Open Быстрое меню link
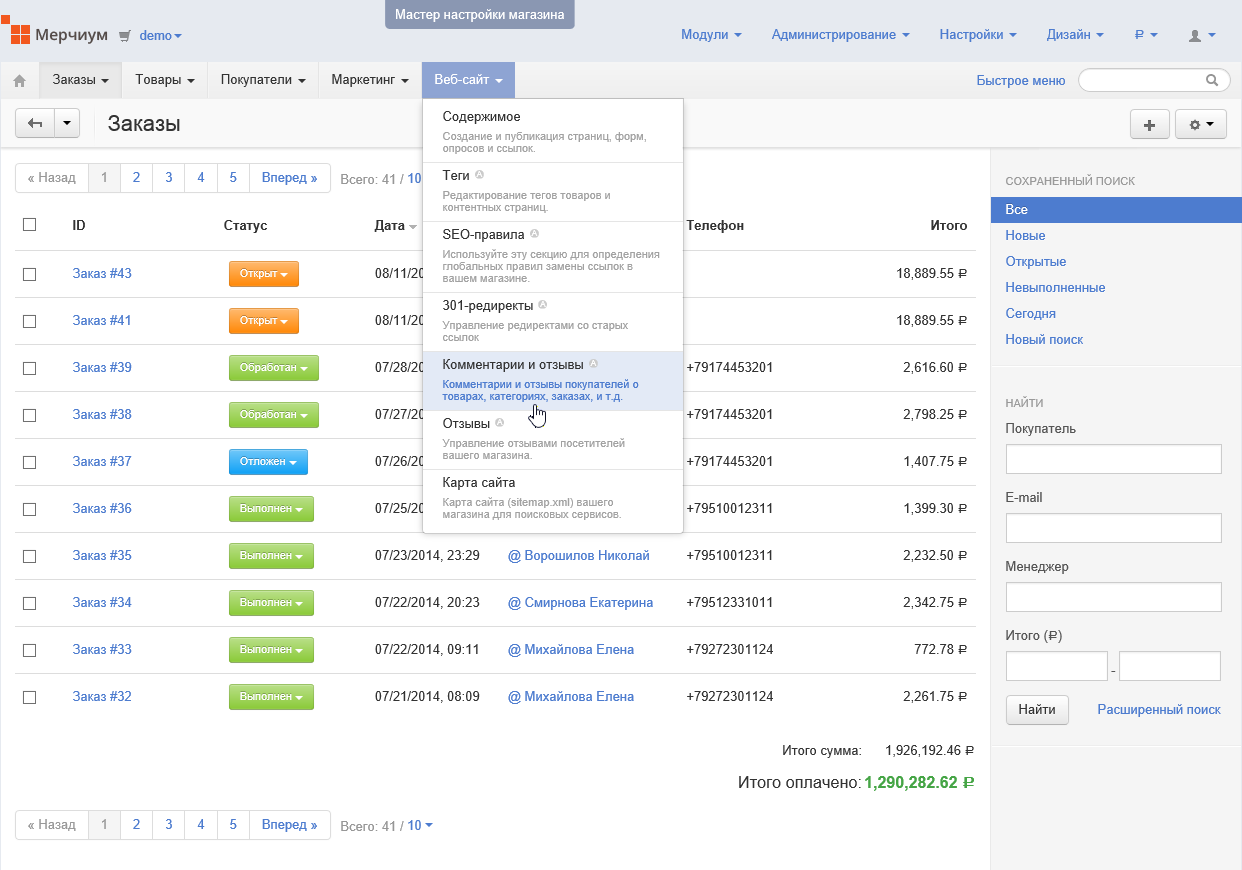 [1021, 80]
